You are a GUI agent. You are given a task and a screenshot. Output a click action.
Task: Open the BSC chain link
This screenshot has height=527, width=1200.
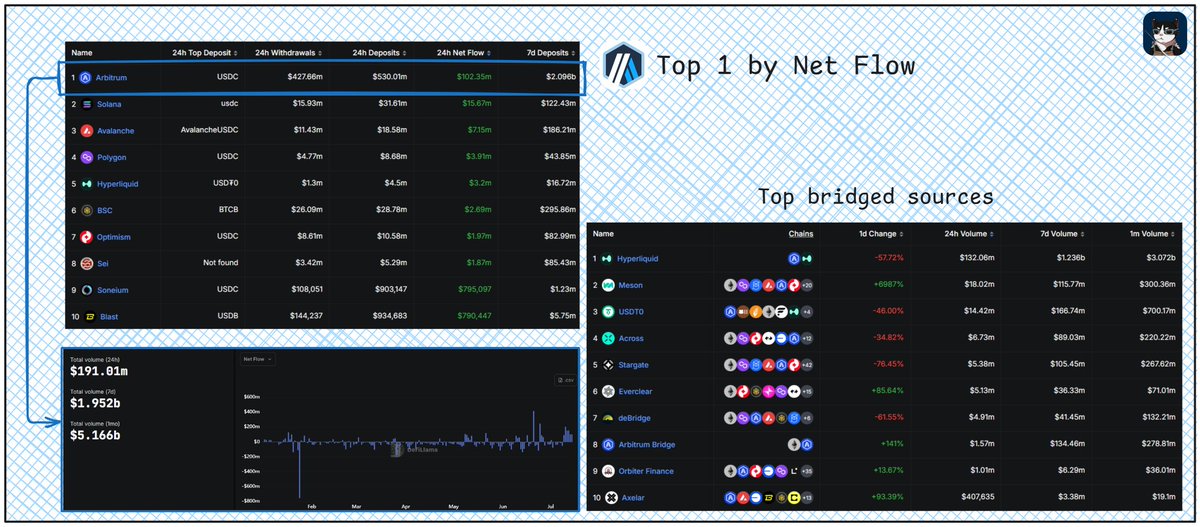point(106,211)
